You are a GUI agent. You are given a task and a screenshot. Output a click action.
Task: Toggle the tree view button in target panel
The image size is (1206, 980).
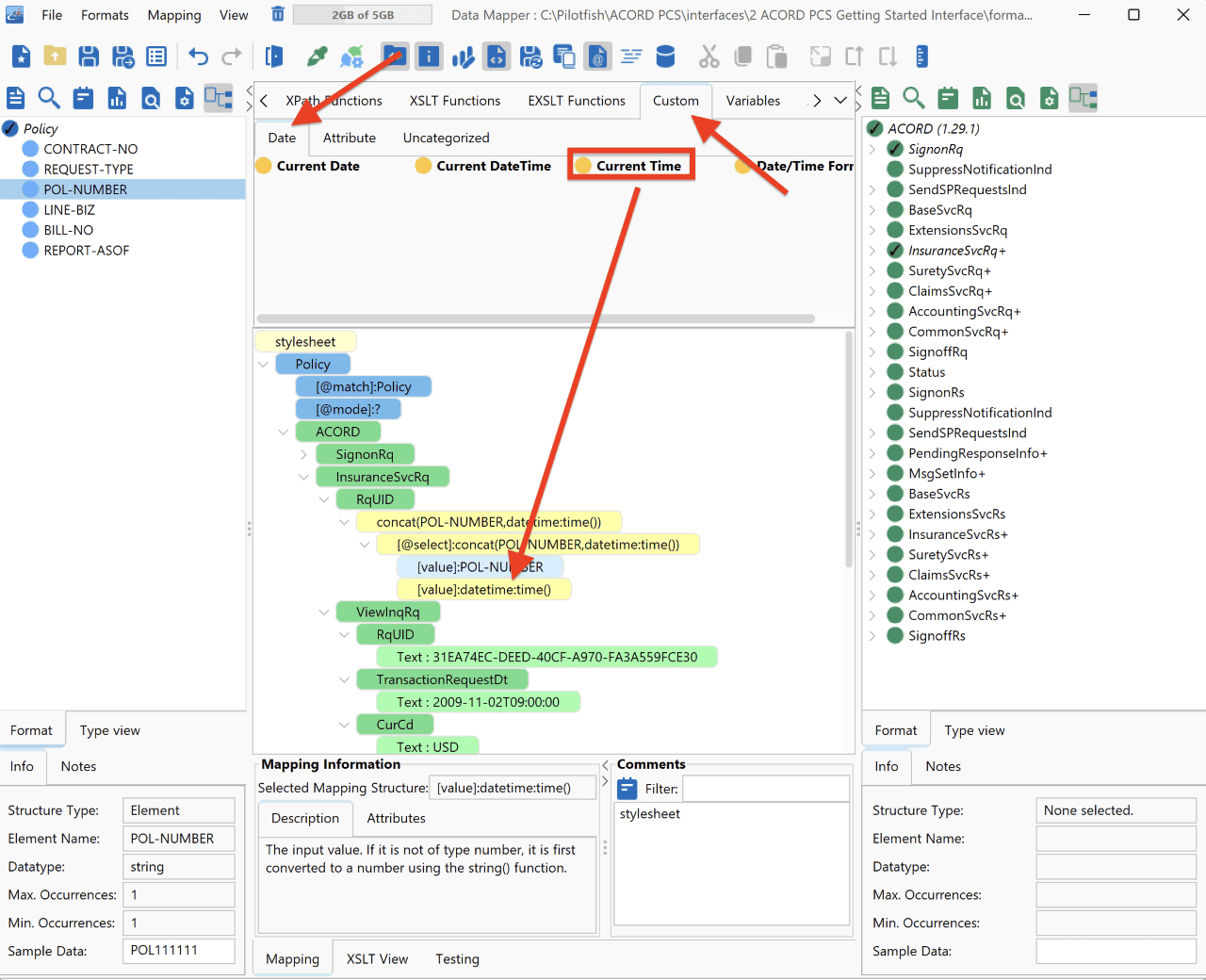pyautogui.click(x=1083, y=97)
